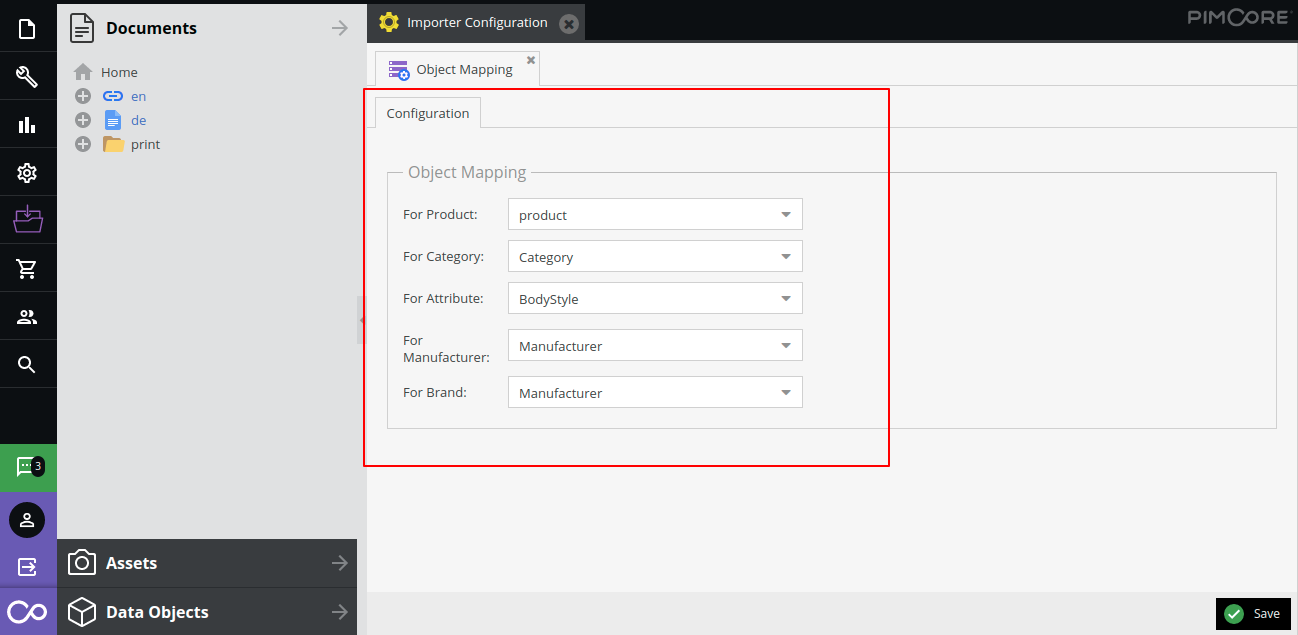Open the notifications icon showing 3 messages
1298x635 pixels.
click(27, 466)
